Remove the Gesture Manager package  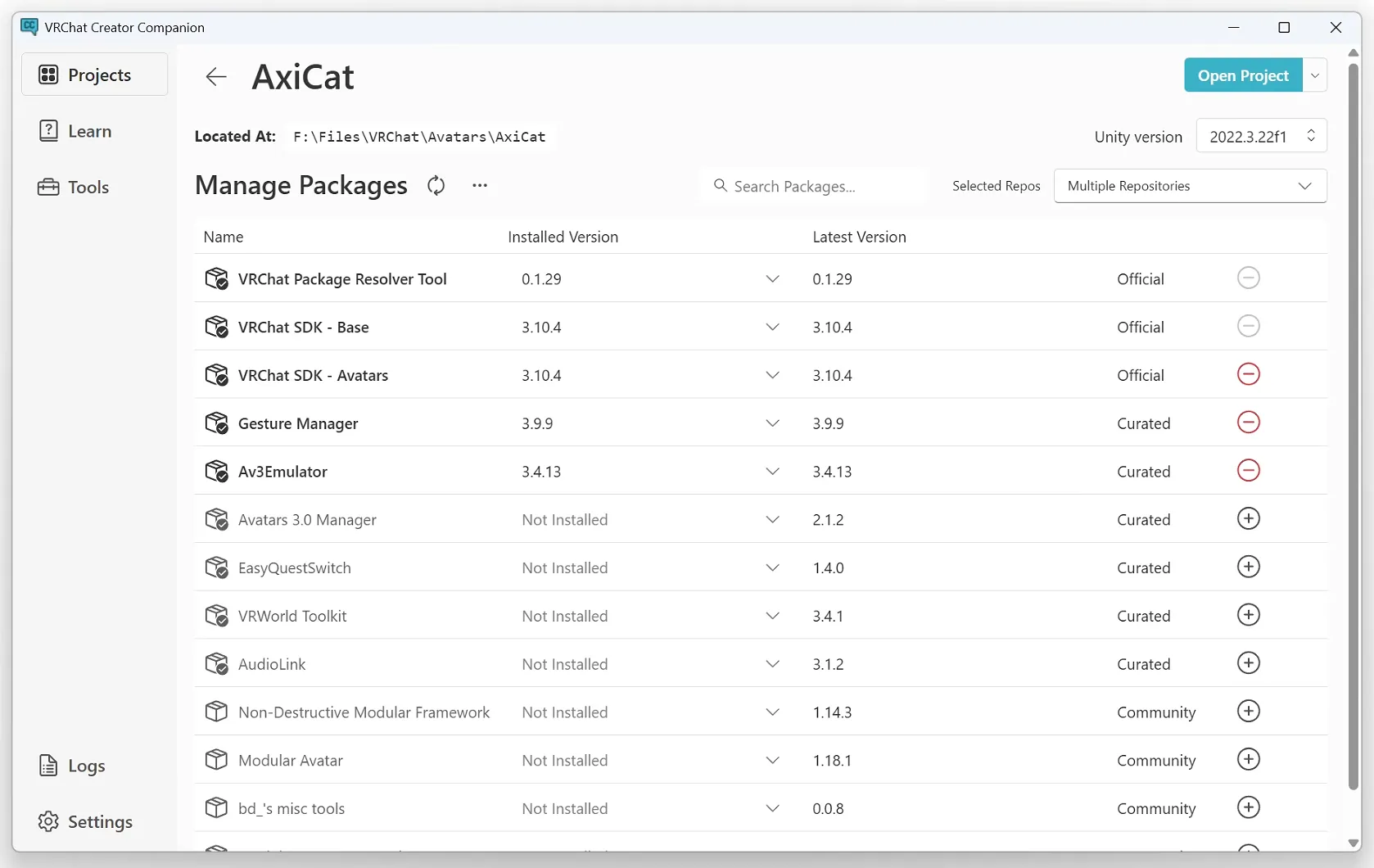click(1248, 423)
